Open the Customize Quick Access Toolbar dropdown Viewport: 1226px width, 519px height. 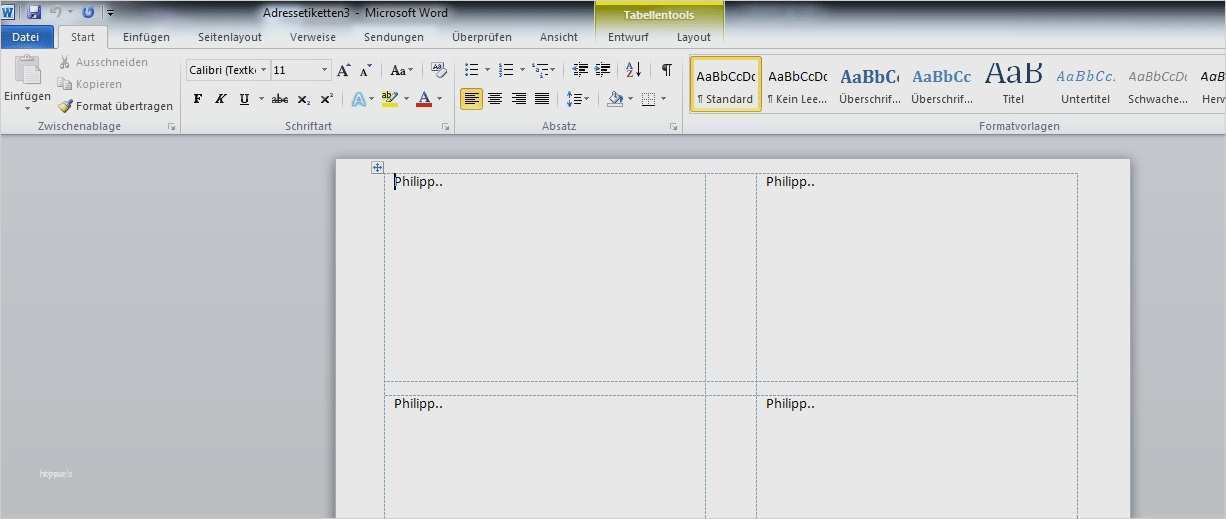click(110, 13)
